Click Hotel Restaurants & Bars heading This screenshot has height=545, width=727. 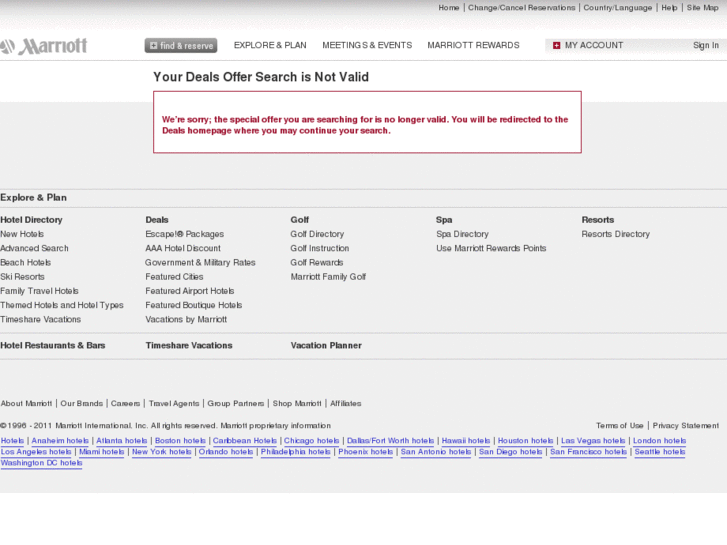coord(53,346)
